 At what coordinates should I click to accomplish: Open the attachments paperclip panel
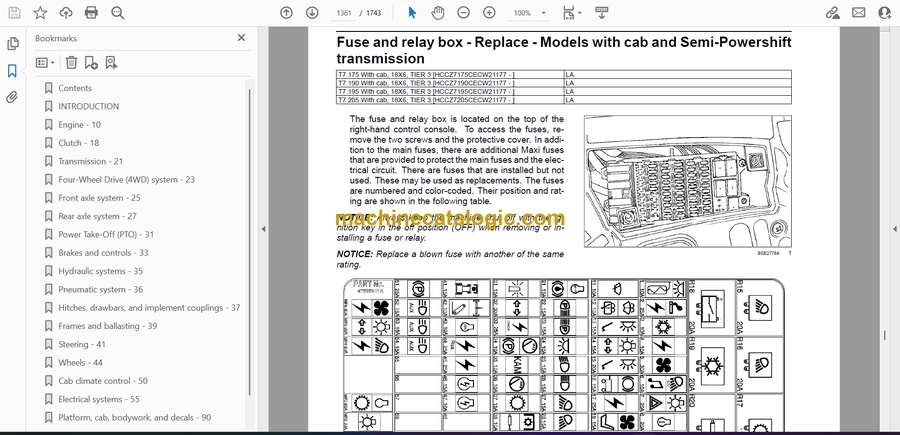point(12,97)
